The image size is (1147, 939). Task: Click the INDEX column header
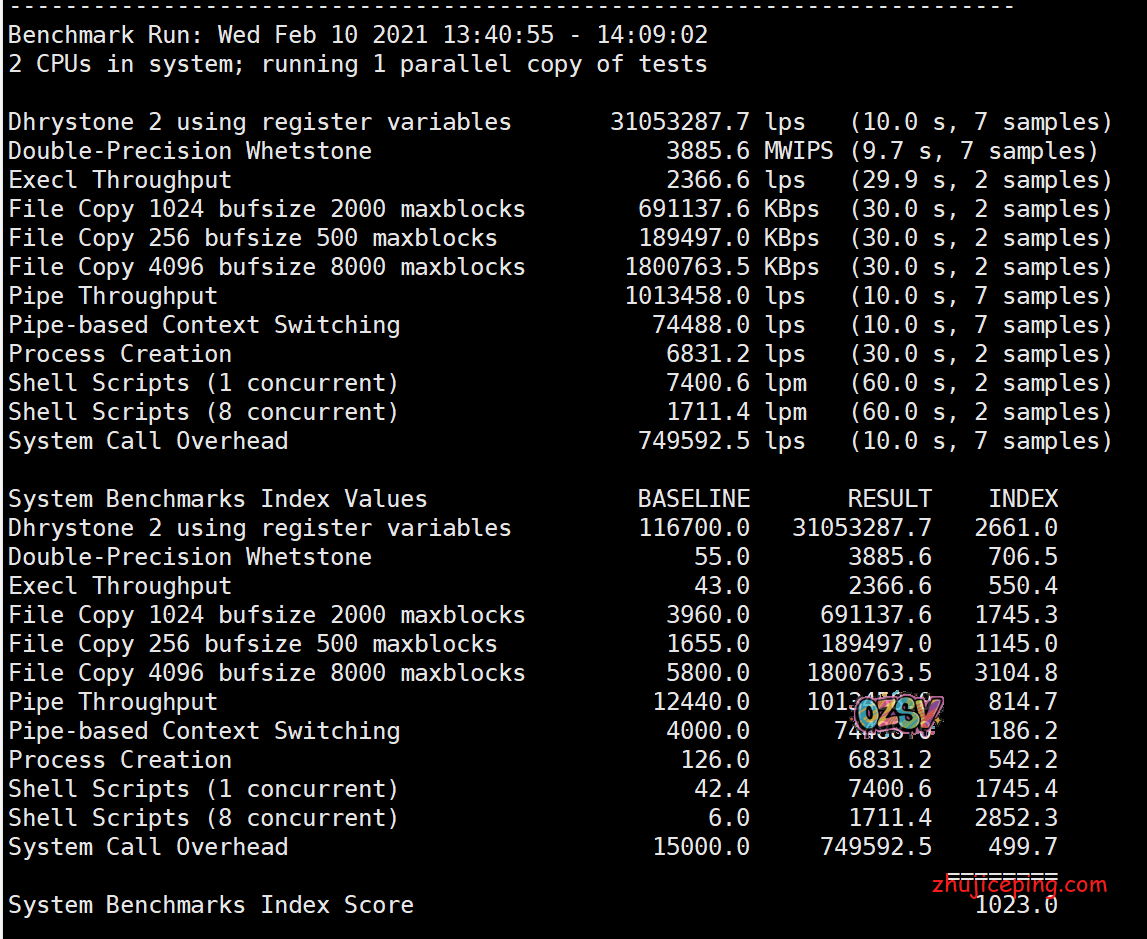[1023, 499]
